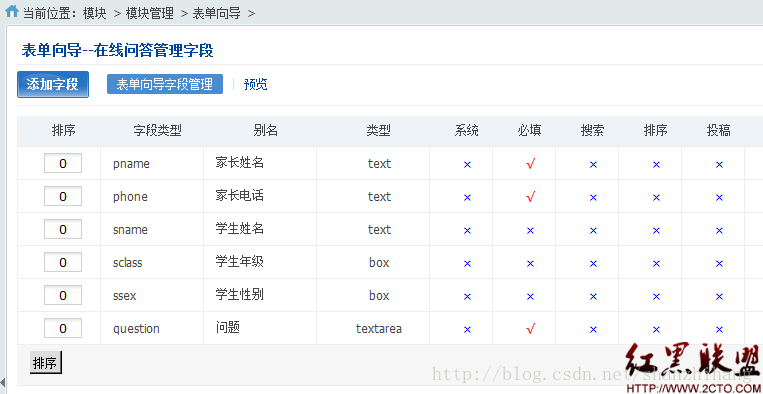Toggle the 必填 cross for sname
Image resolution: width=763 pixels, height=394 pixels.
[530, 231]
